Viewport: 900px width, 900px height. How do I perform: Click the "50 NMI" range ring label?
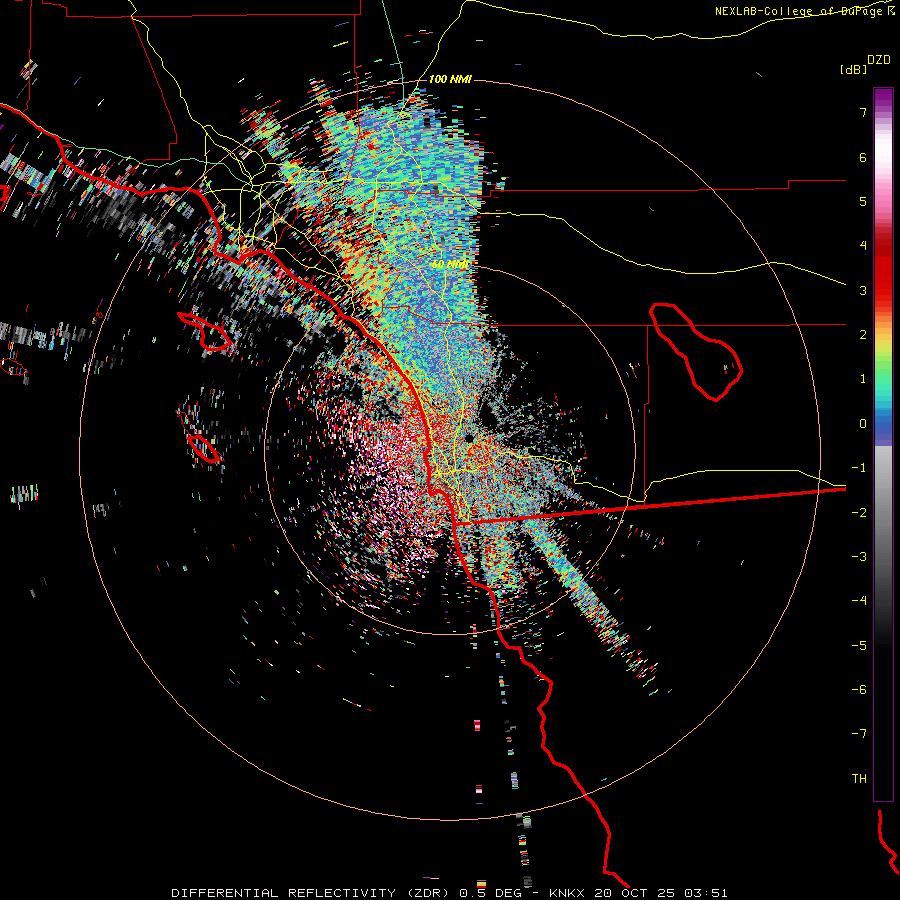pyautogui.click(x=451, y=265)
